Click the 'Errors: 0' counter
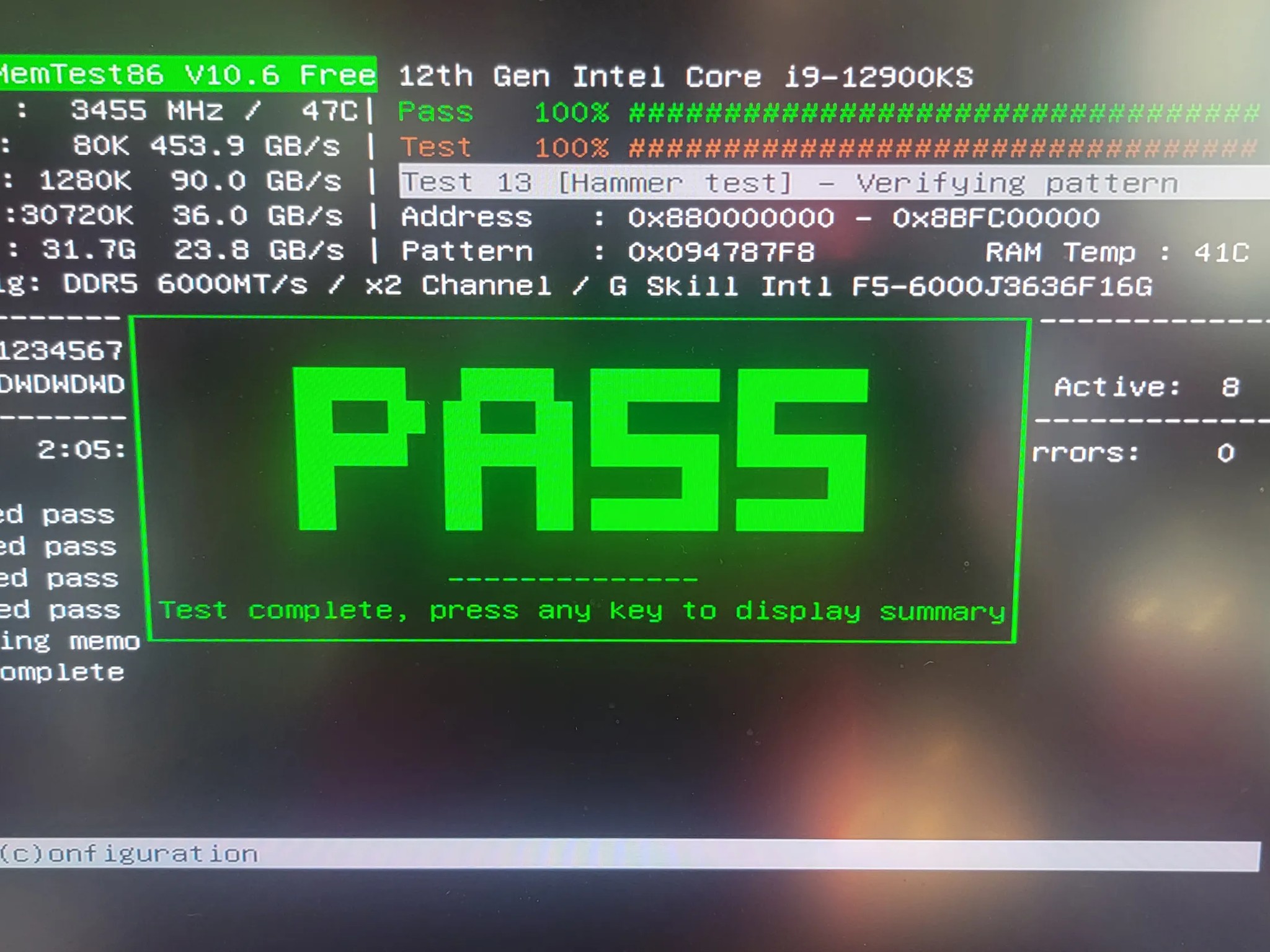The height and width of the screenshot is (952, 1270). click(x=1134, y=453)
